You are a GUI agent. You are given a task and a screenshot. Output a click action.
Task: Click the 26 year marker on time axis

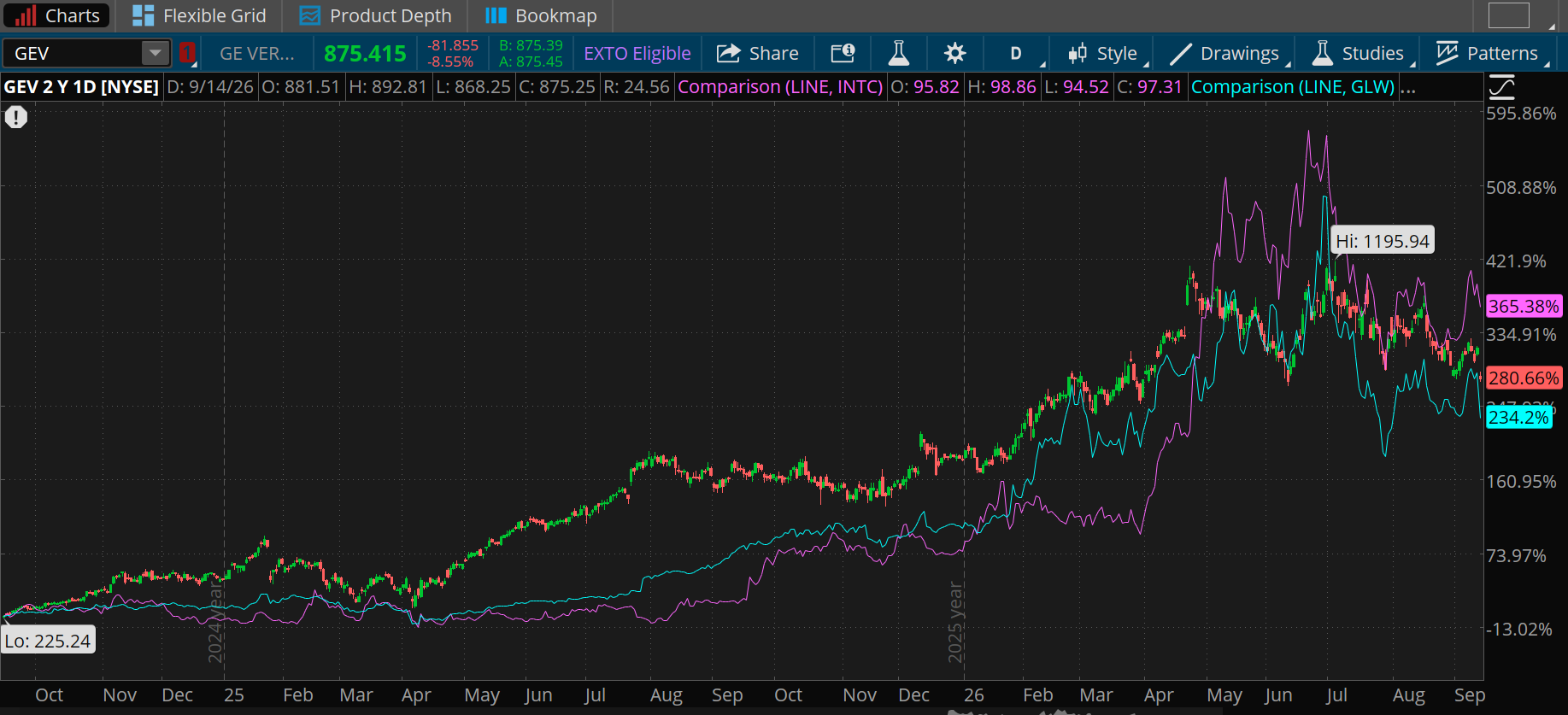click(973, 694)
